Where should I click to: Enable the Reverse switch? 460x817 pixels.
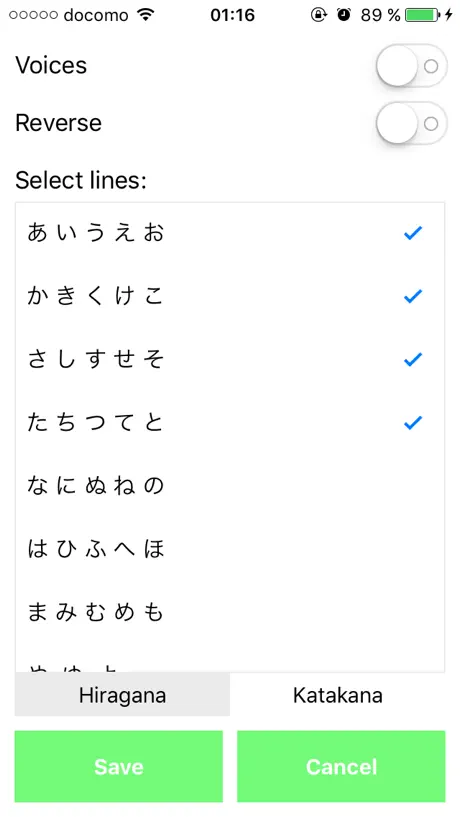[x=411, y=123]
